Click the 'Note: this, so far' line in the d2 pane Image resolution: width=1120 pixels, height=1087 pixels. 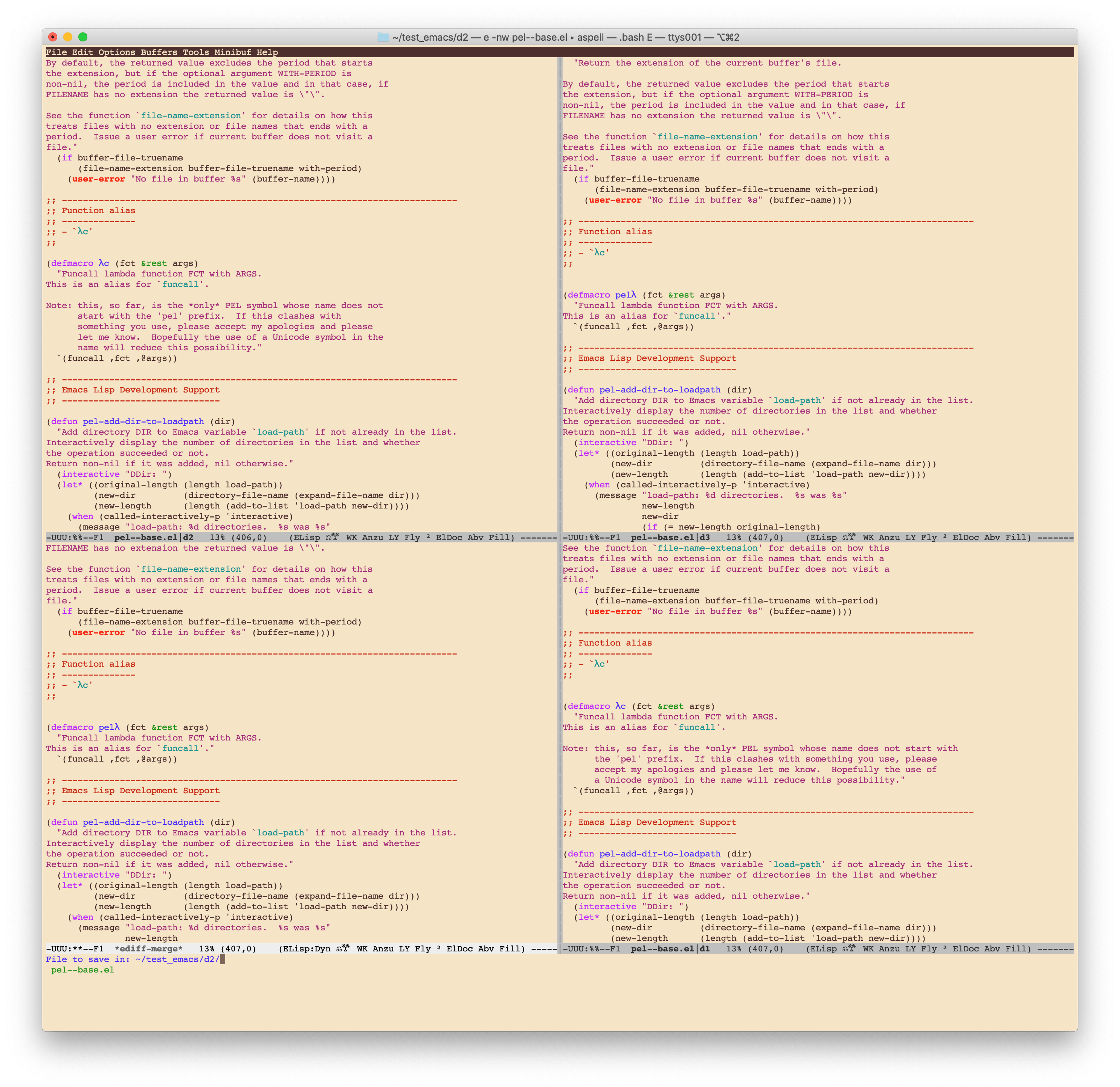click(214, 305)
